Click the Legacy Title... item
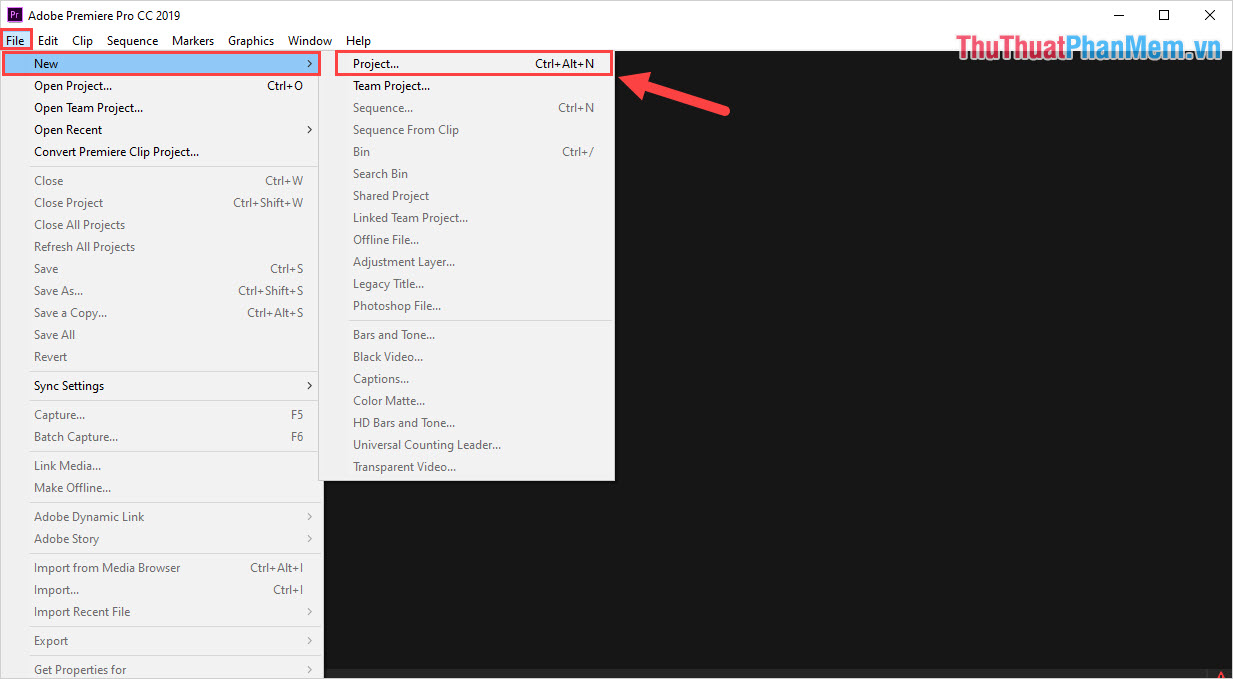The width and height of the screenshot is (1233, 679). (x=466, y=284)
